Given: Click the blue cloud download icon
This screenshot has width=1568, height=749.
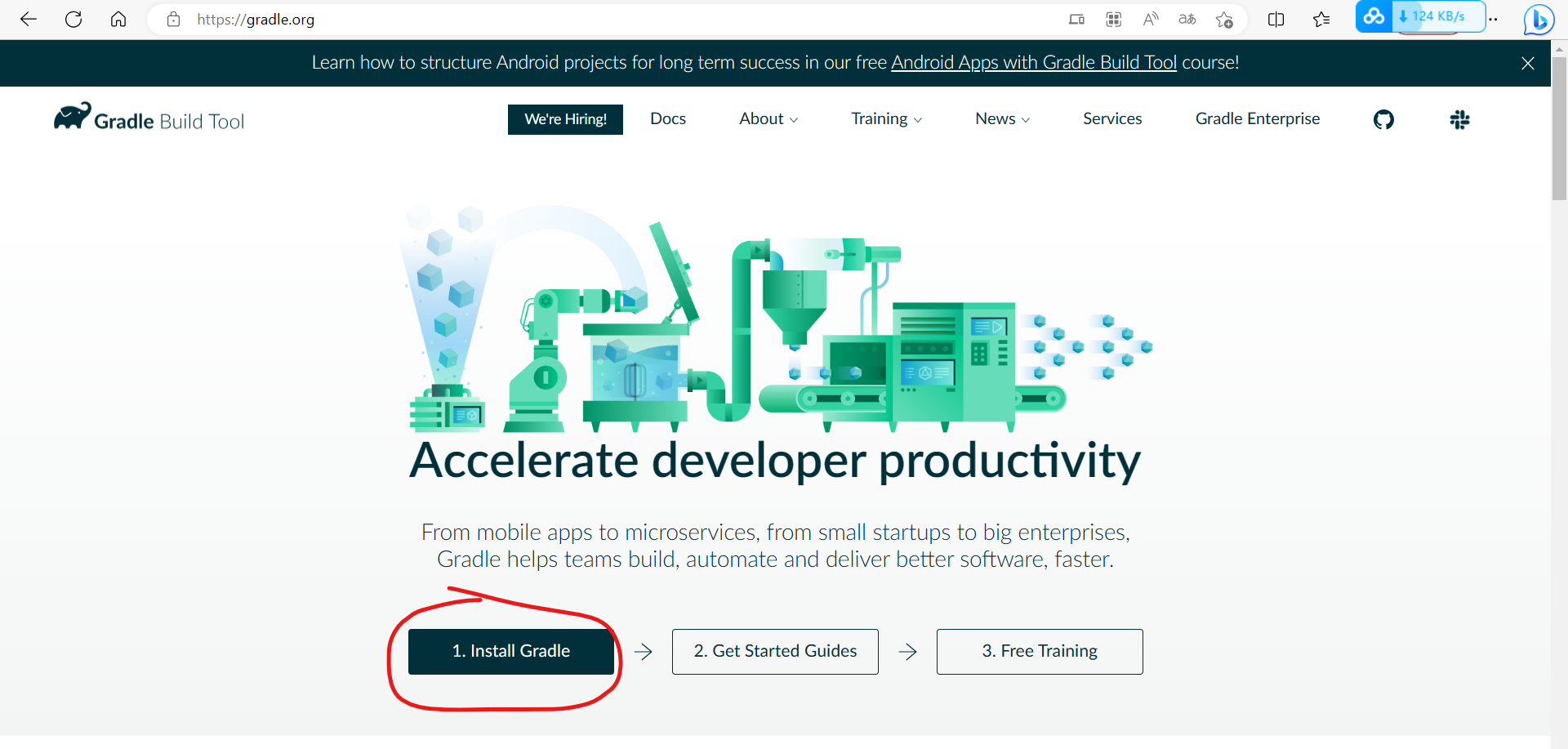Looking at the screenshot, I should [1374, 16].
